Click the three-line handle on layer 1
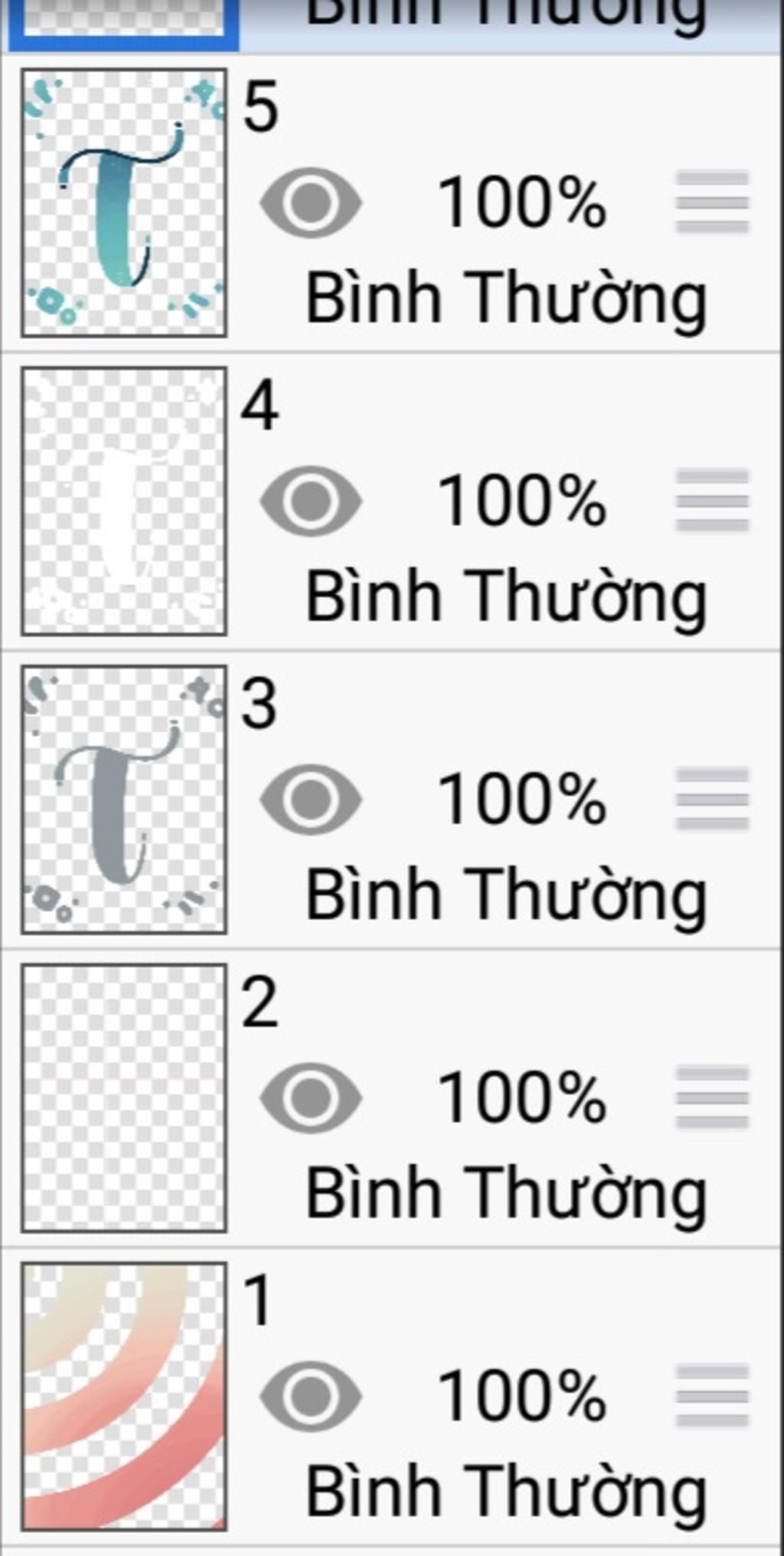The image size is (784, 1556). point(712,1397)
